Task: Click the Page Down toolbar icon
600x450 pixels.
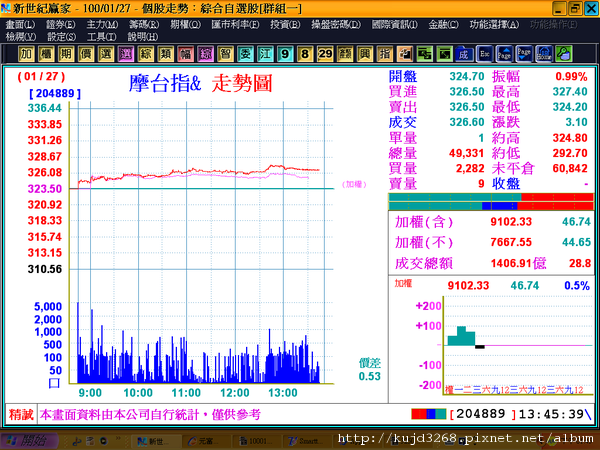Action: coord(524,54)
